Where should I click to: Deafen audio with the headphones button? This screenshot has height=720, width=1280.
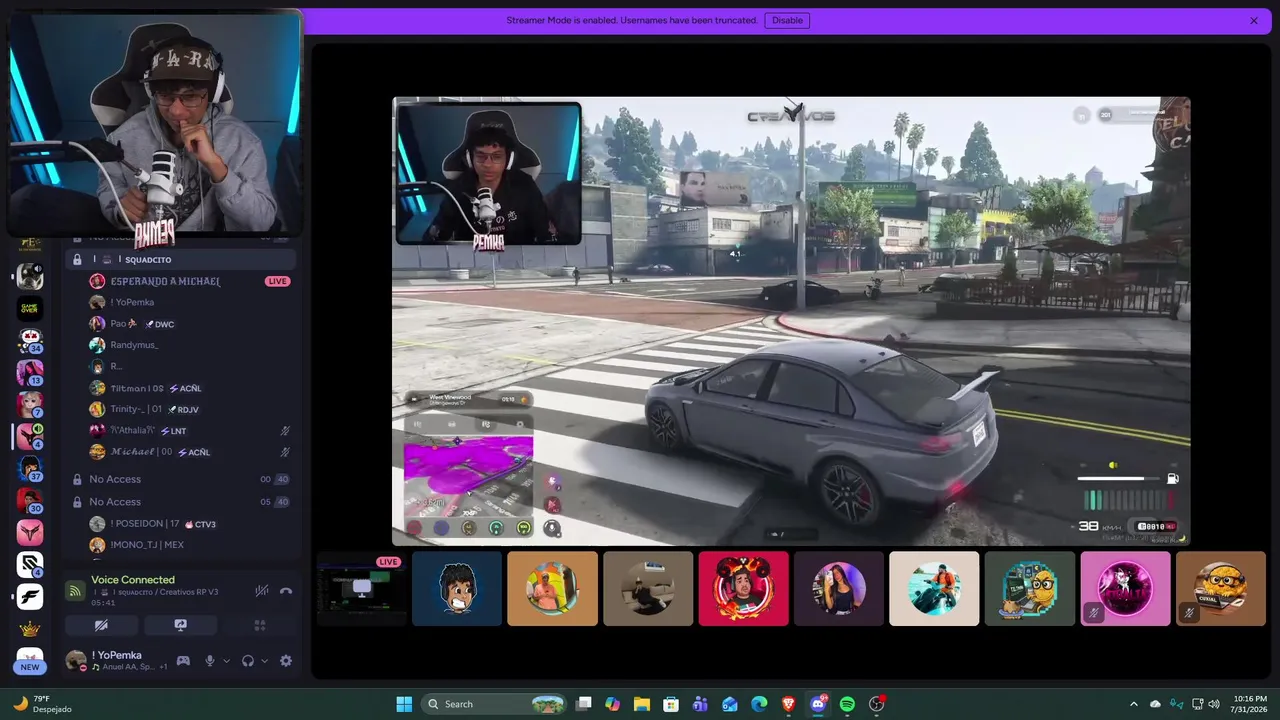point(248,661)
